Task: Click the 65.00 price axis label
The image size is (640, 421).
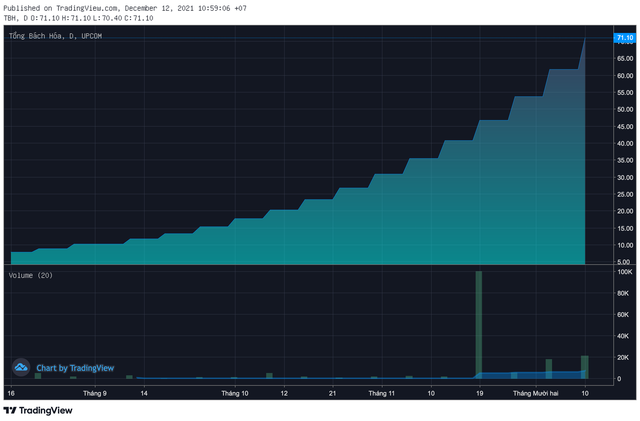Action: (x=625, y=59)
